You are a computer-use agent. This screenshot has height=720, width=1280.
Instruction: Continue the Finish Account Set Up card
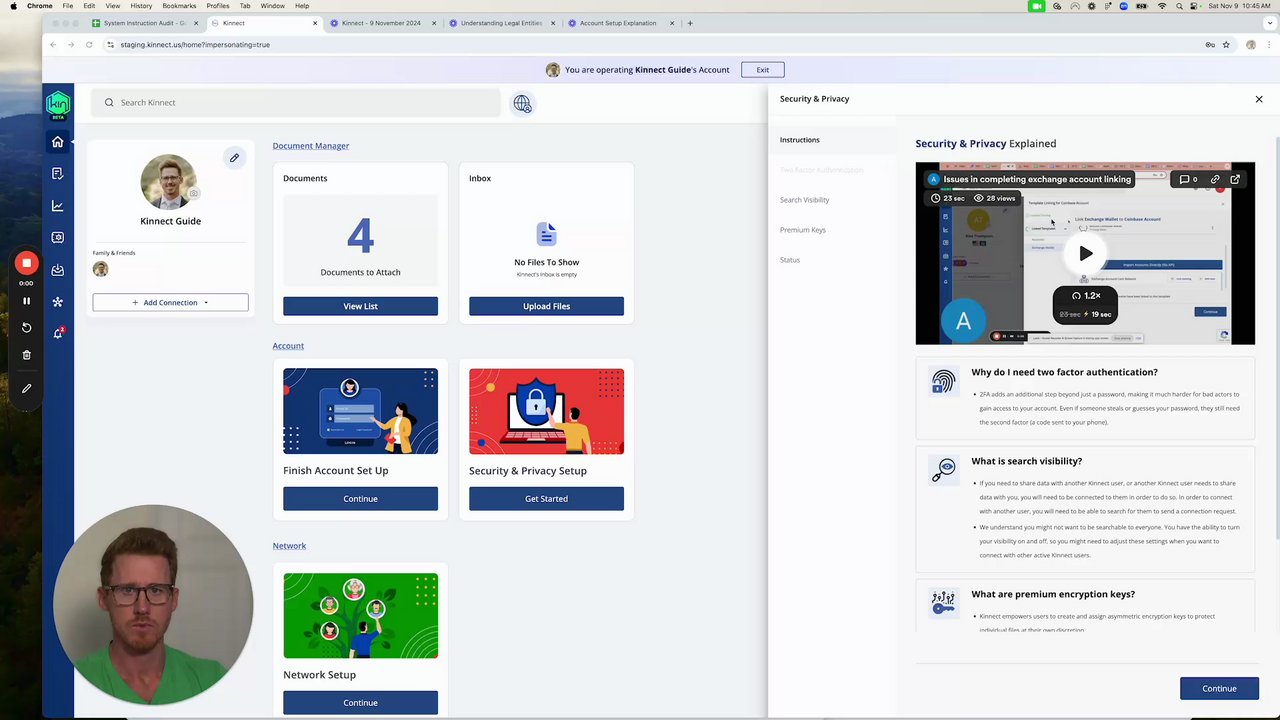360,498
